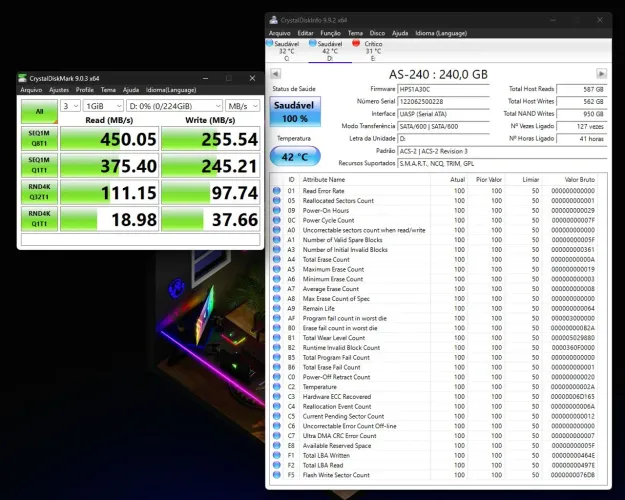Image resolution: width=625 pixels, height=500 pixels.
Task: Click status orb for Available Reserved Space row
Action: [x=277, y=445]
